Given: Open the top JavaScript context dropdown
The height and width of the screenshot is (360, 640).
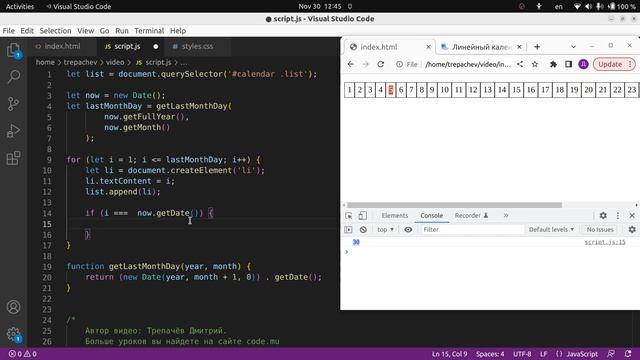Looking at the screenshot, I should coord(385,230).
